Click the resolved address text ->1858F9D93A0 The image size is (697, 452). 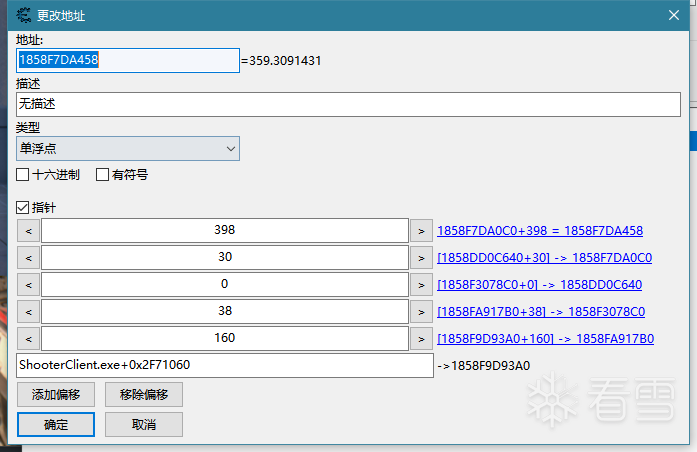coord(484,366)
